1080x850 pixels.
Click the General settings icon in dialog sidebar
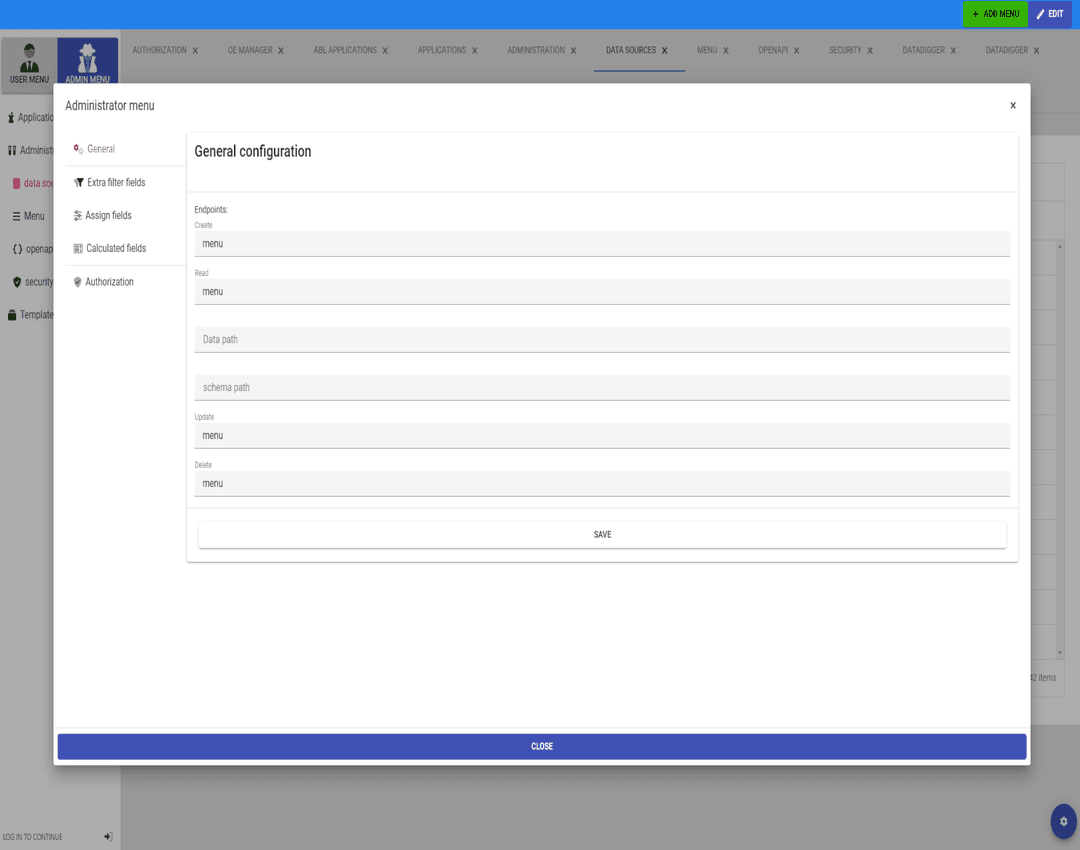[x=78, y=149]
